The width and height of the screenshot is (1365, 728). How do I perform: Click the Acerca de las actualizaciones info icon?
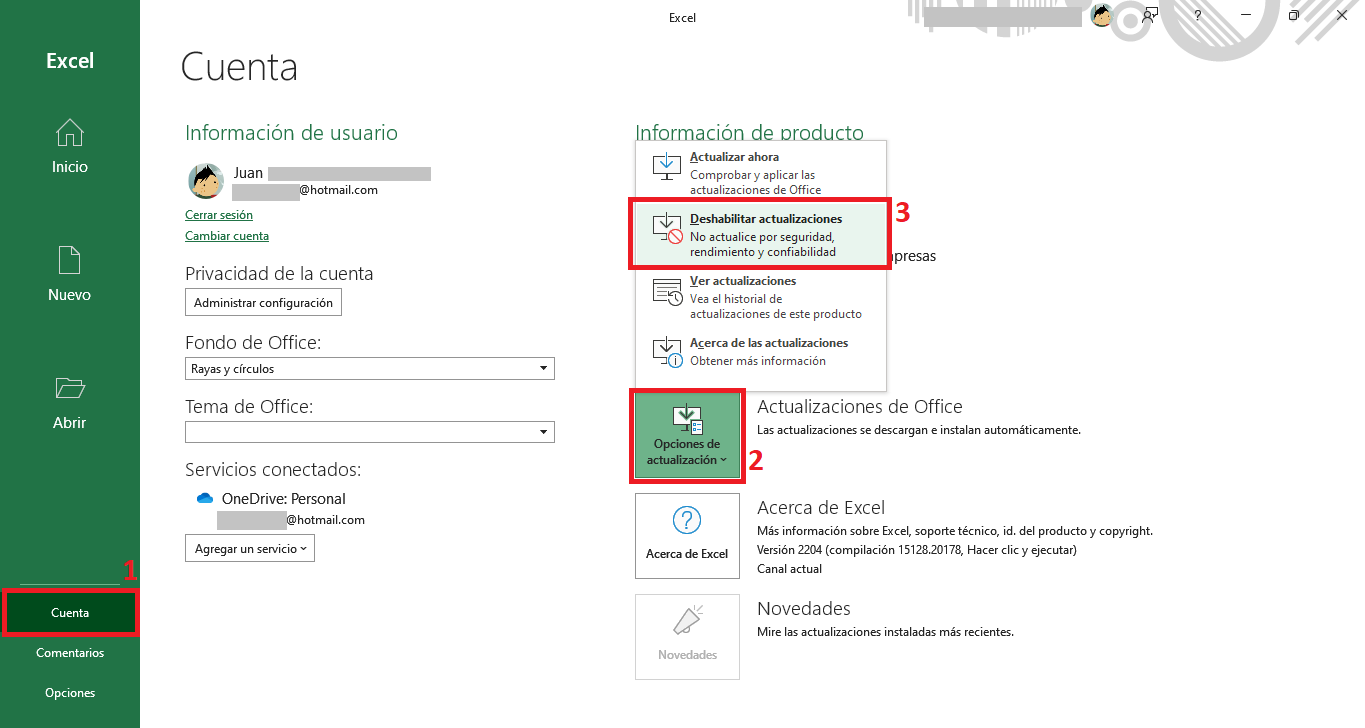[x=666, y=353]
